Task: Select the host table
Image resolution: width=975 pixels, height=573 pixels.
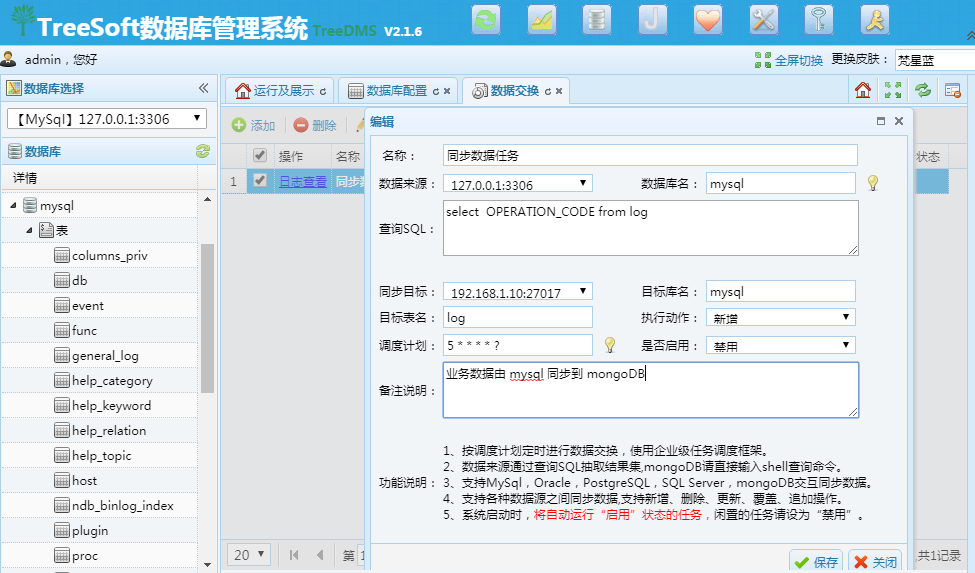Action: coord(84,480)
